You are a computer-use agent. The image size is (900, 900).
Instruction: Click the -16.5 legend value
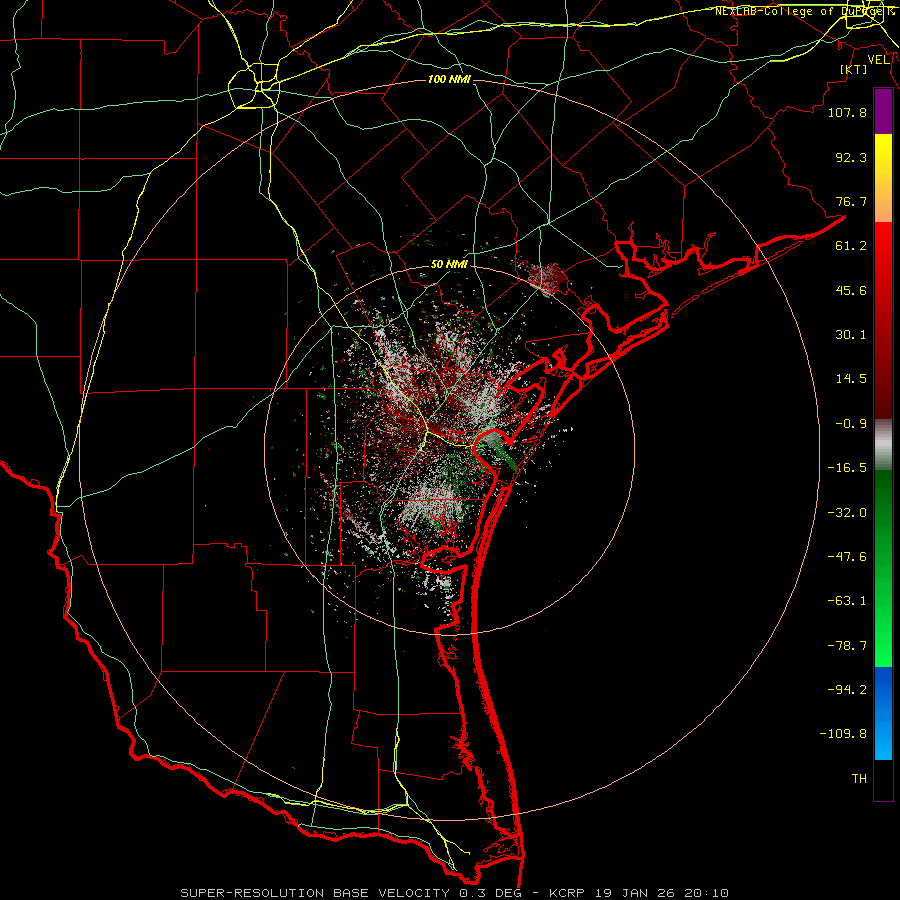point(847,468)
